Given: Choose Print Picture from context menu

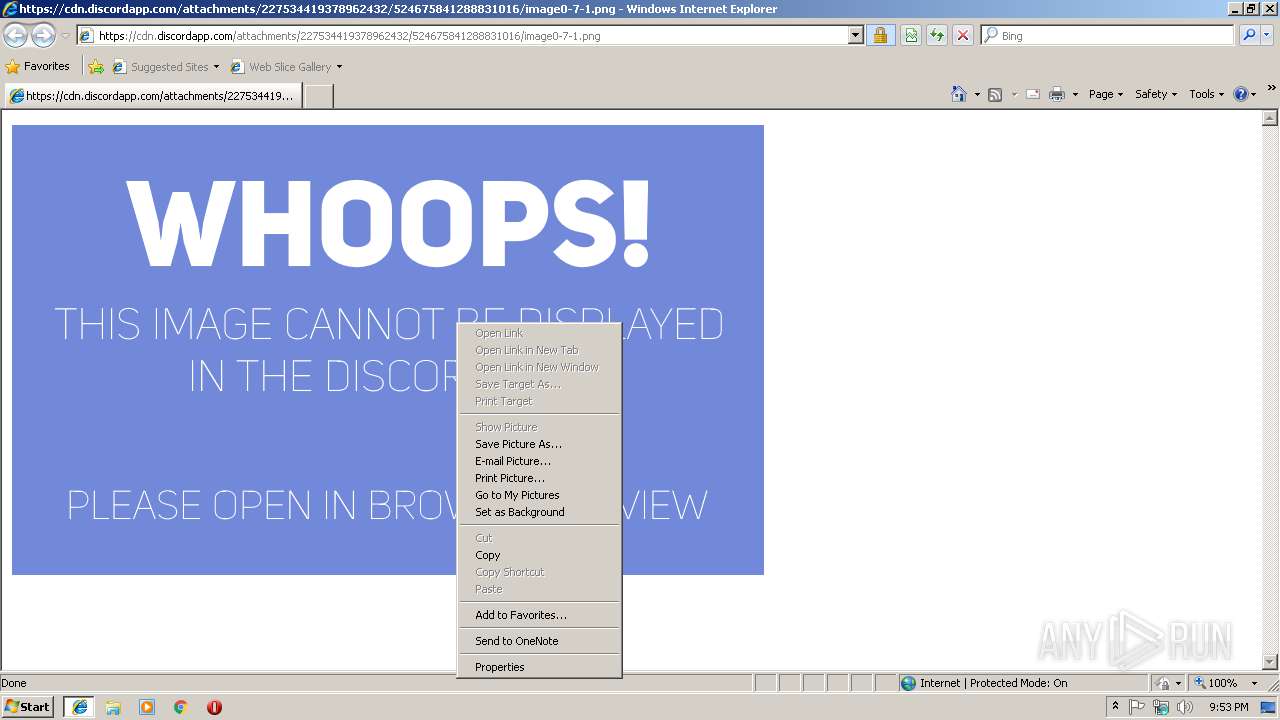Looking at the screenshot, I should (540, 478).
